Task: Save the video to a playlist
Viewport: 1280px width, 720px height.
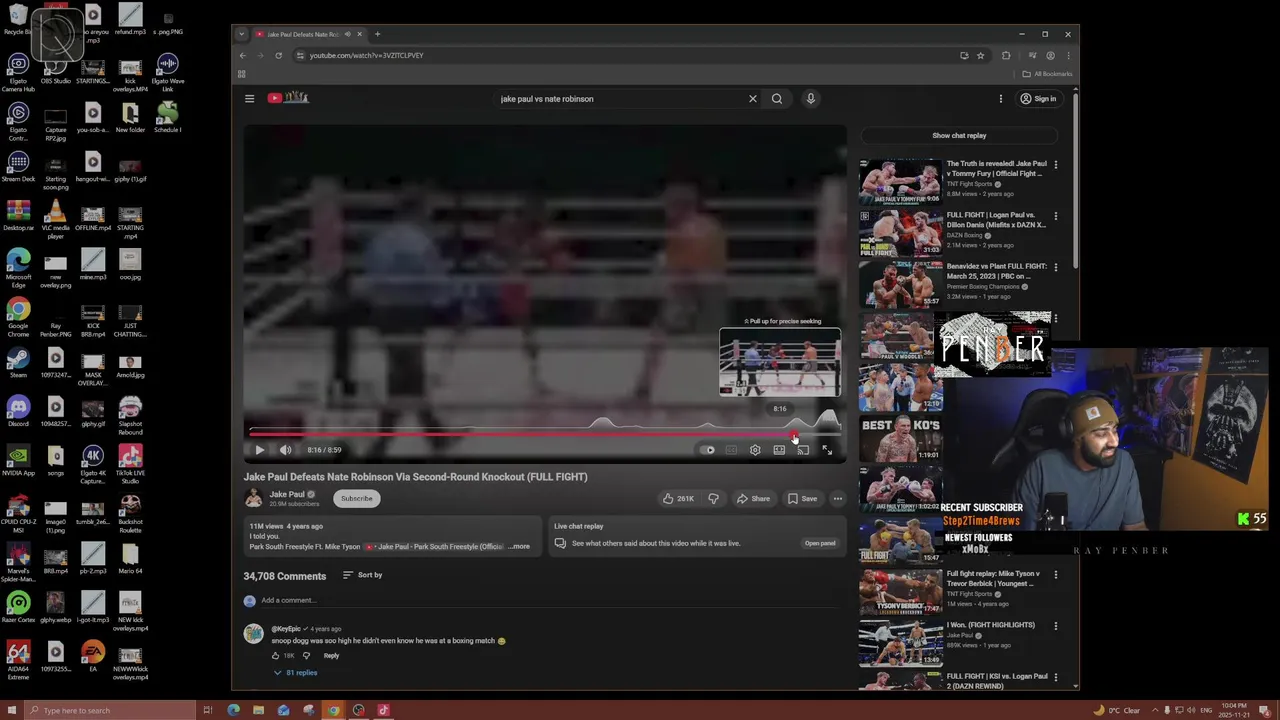Action: [802, 499]
